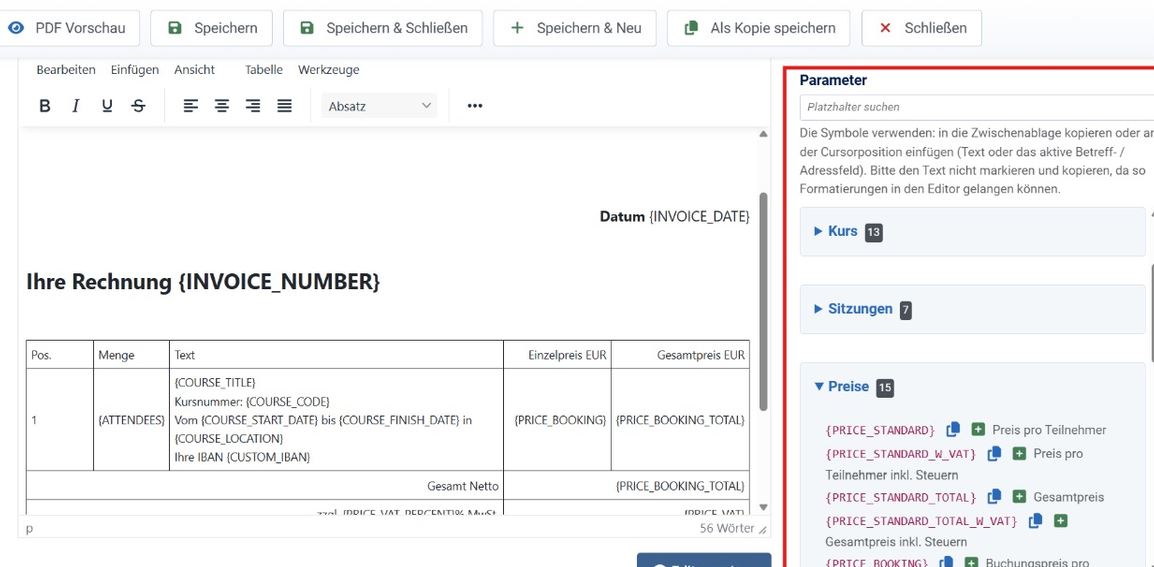
Task: Copy {PRICE_BOOKING} placeholder to clipboard
Action: 946,563
